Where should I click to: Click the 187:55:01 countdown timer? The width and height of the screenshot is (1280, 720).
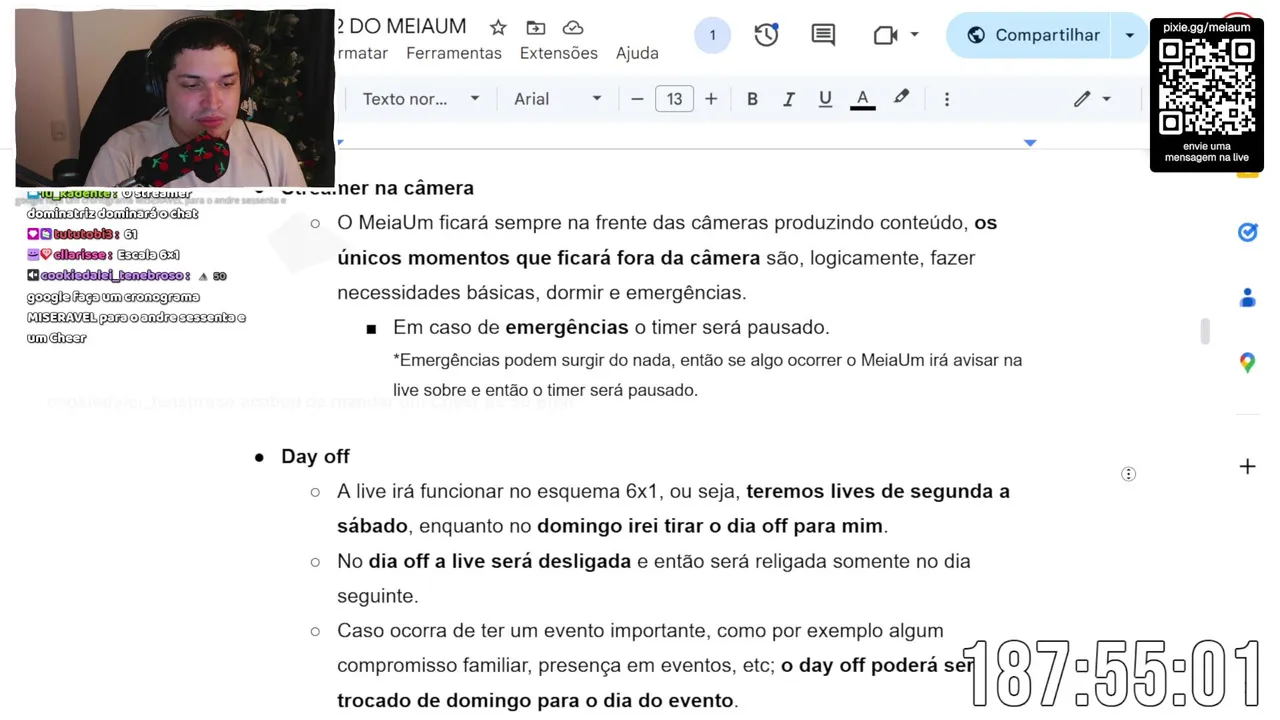click(1112, 674)
